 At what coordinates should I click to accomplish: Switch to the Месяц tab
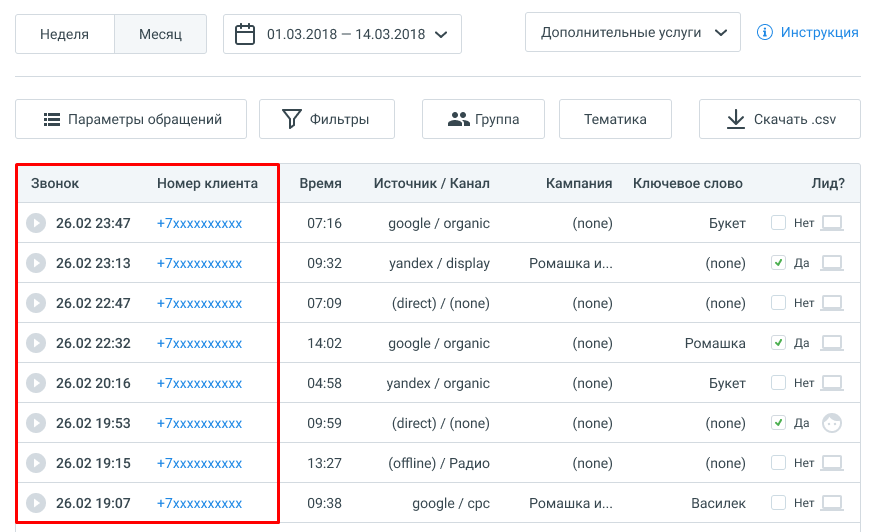pyautogui.click(x=160, y=34)
